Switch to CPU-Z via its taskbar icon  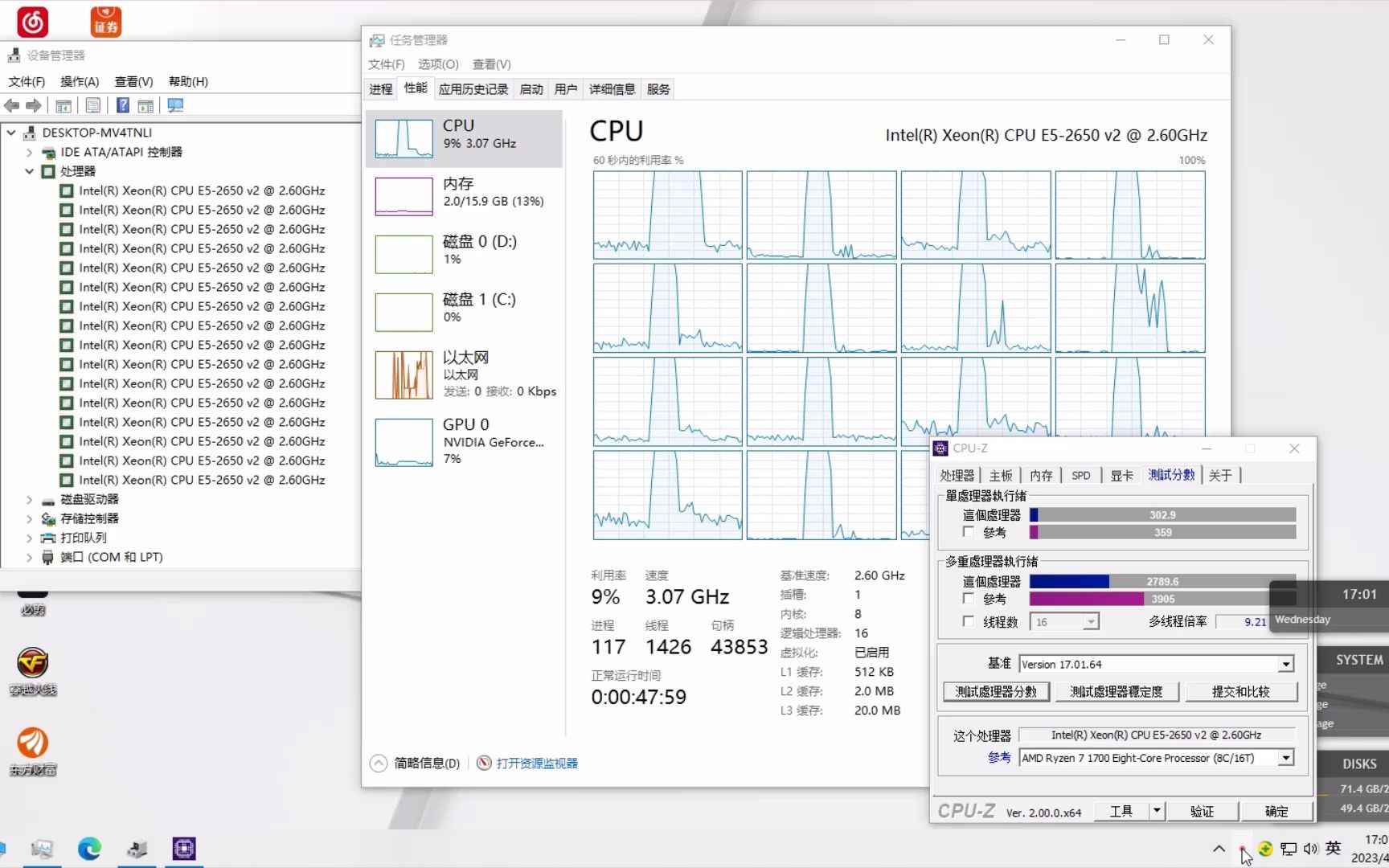click(184, 849)
